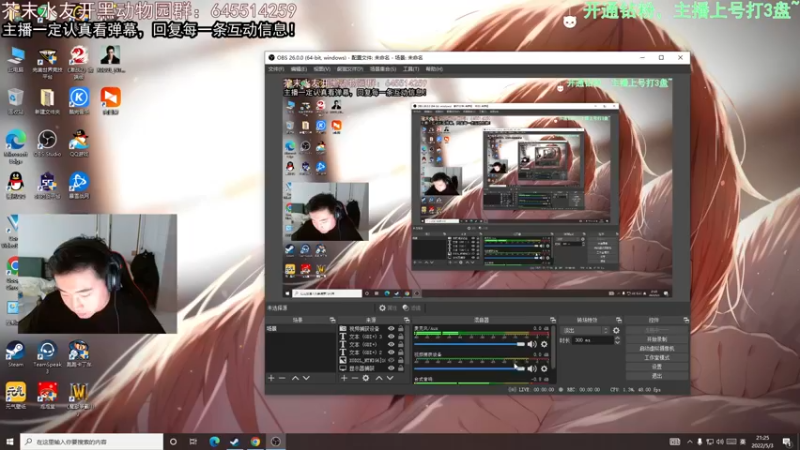Click the Start Virtual Camera button
Image resolution: width=800 pixels, height=450 pixels.
click(x=657, y=348)
